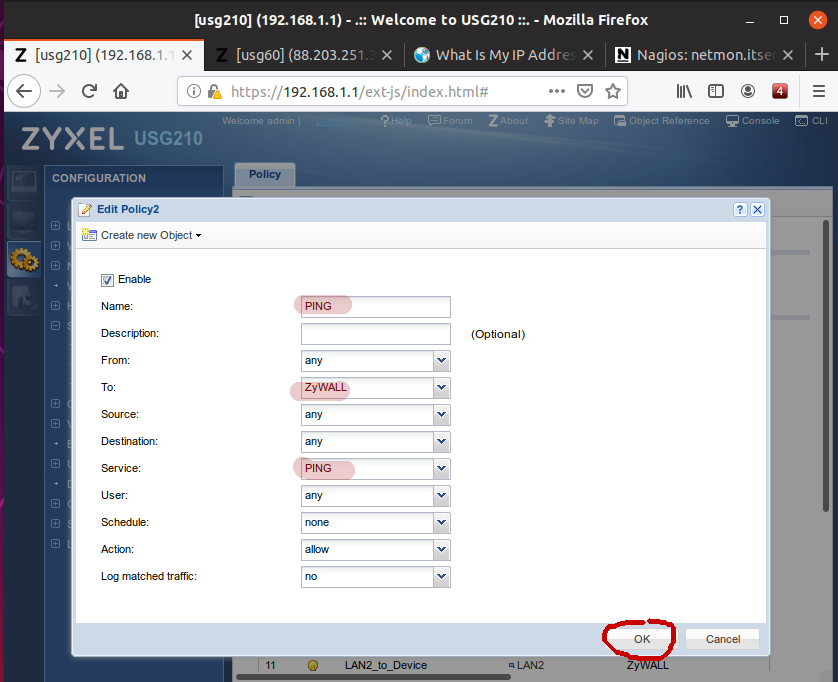Viewport: 838px width, 682px height.
Task: Close the Nagios netmon tab
Action: tap(788, 55)
